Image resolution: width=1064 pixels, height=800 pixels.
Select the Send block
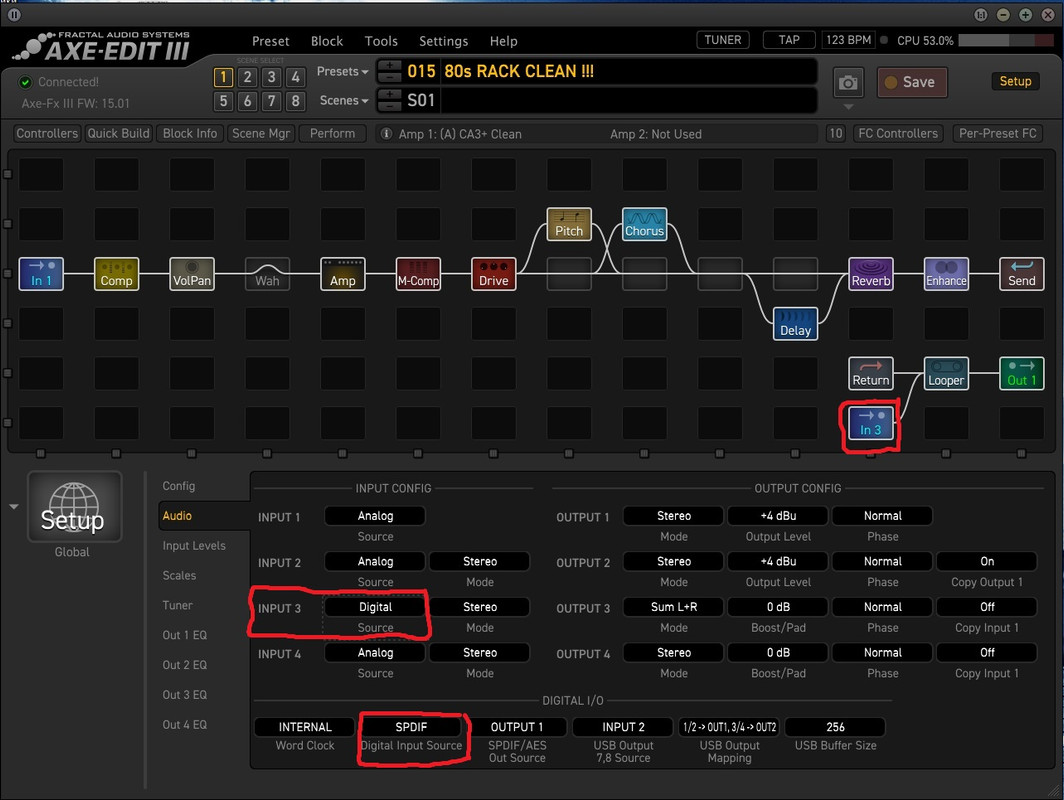1021,273
